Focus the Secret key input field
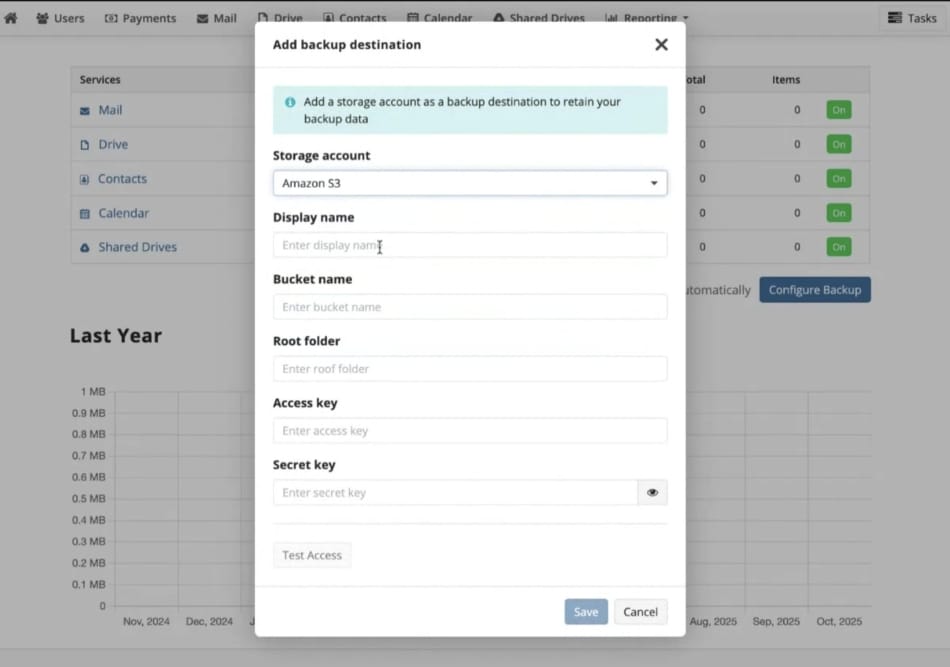 pyautogui.click(x=456, y=493)
